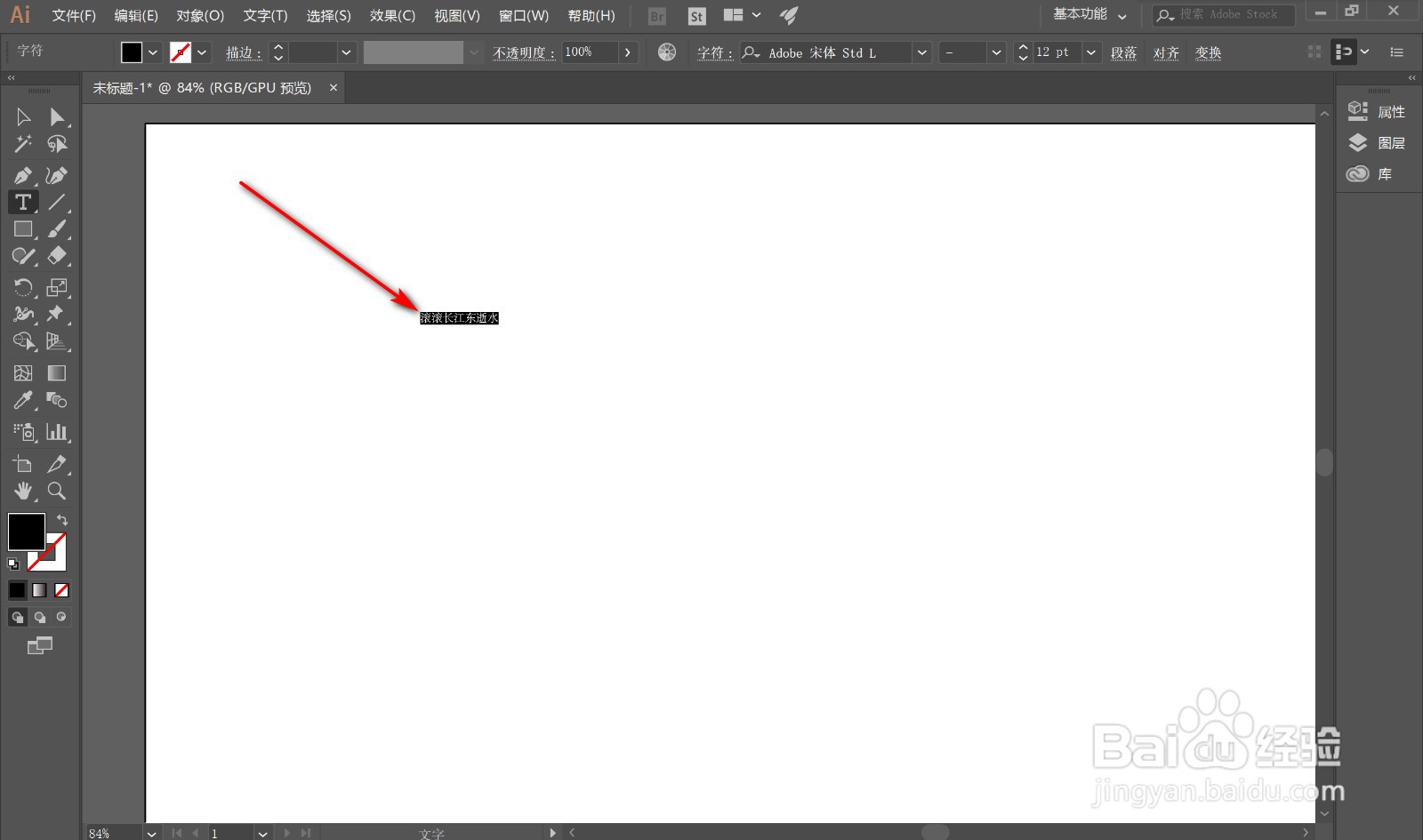
Task: Select the Column Graph tool
Action: click(x=57, y=432)
